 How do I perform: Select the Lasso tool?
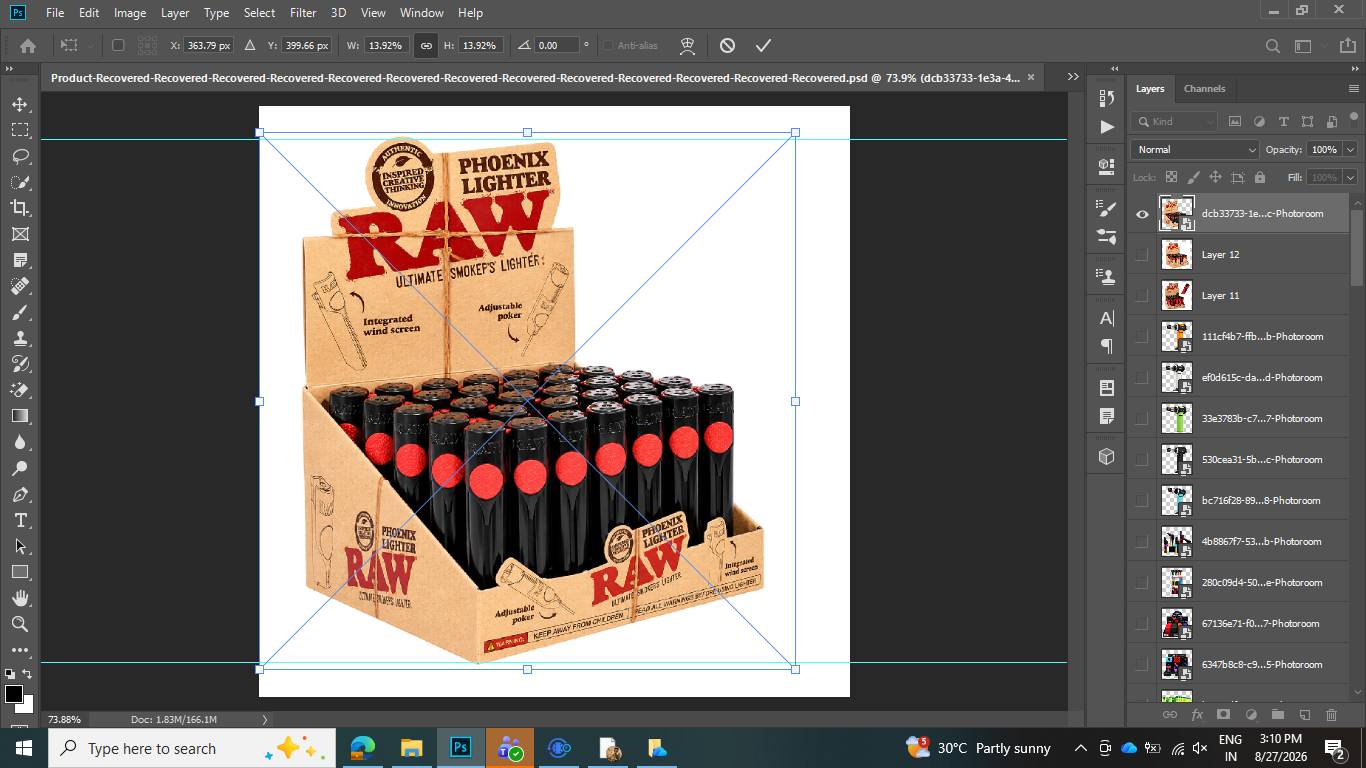click(x=20, y=156)
